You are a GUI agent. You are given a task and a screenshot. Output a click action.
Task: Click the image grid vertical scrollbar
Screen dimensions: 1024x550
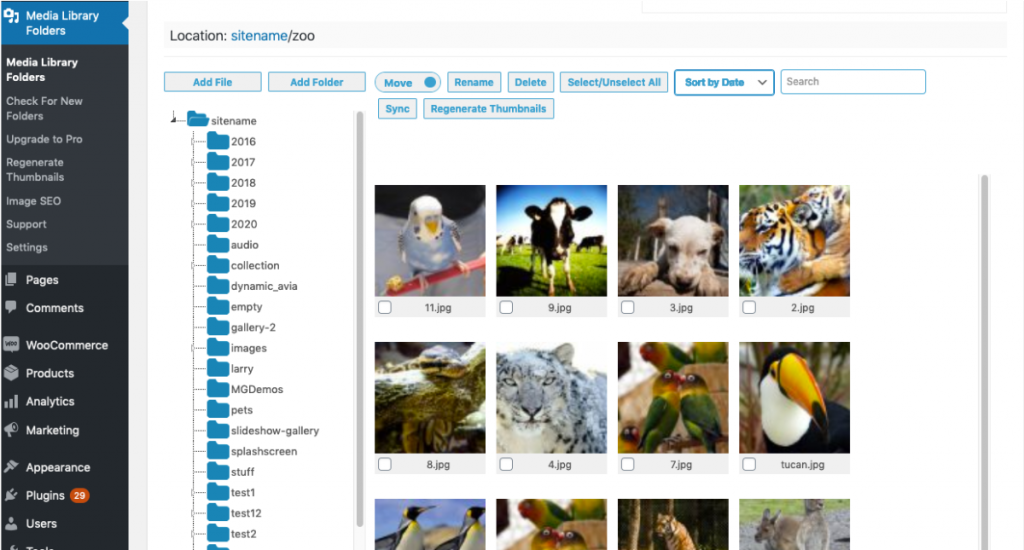tap(984, 362)
